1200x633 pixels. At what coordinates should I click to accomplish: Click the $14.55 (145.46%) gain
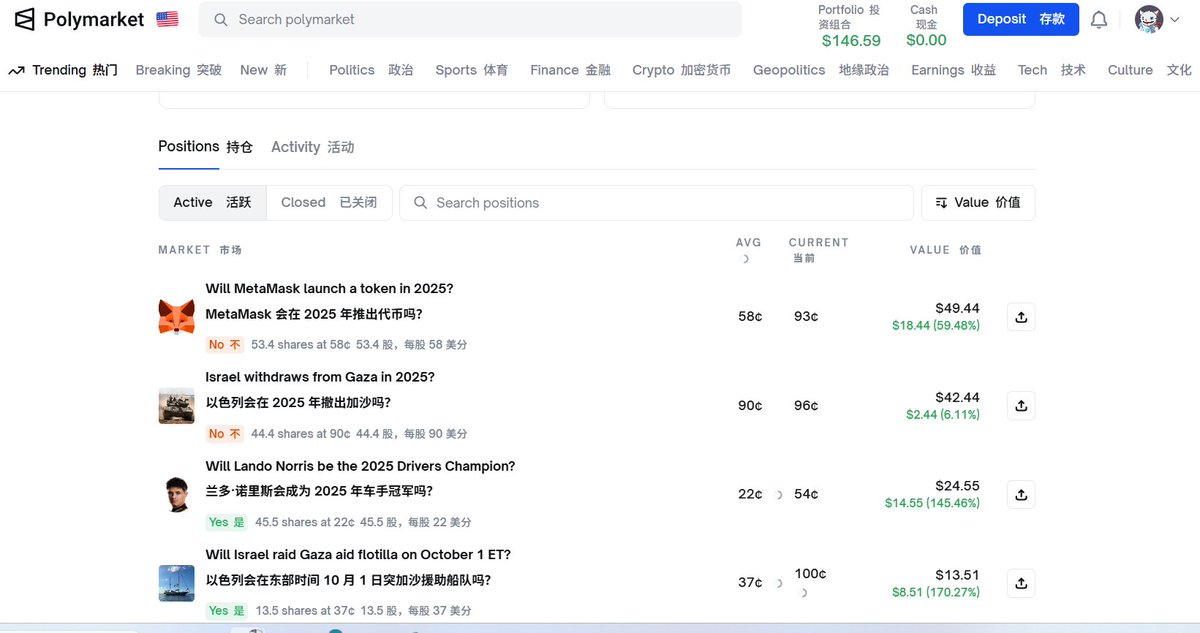coord(932,503)
